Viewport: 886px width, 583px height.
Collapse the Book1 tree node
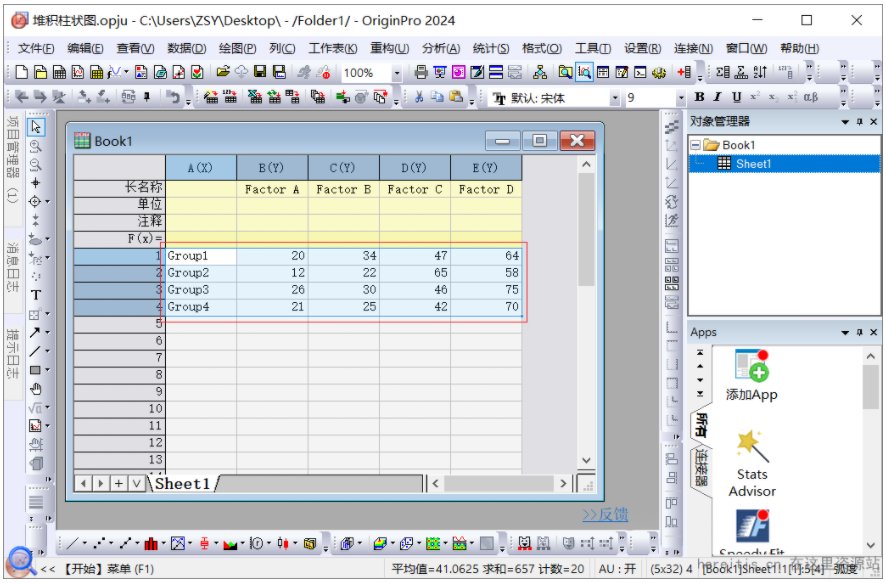(696, 145)
